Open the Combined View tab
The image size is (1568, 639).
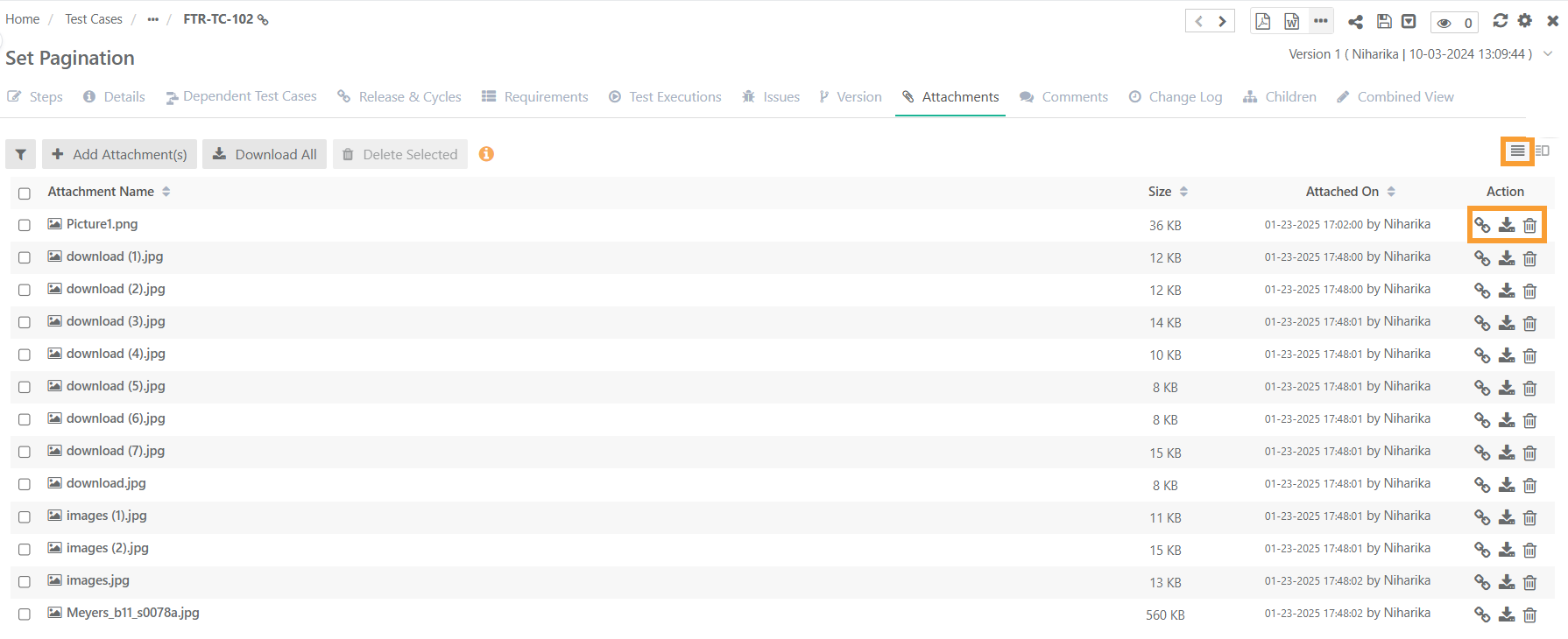click(1395, 96)
